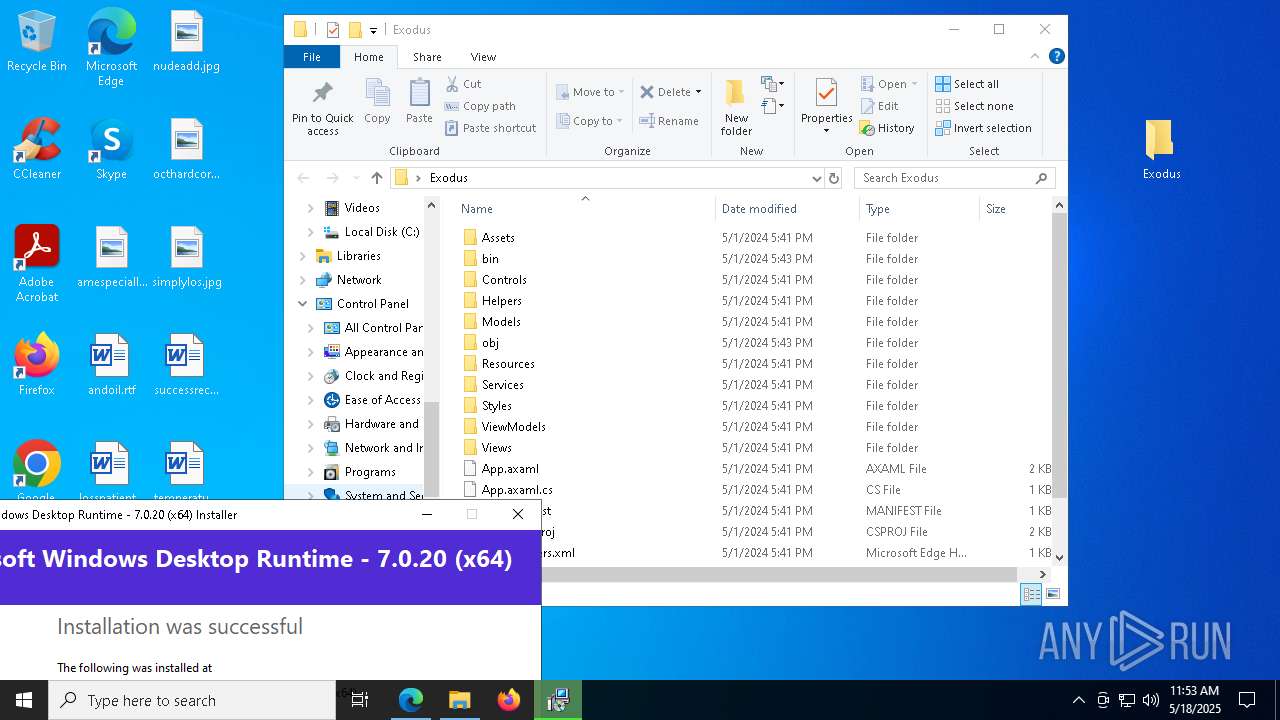Viewport: 1280px width, 720px height.
Task: Open Microsoft Edge from taskbar
Action: pyautogui.click(x=411, y=700)
